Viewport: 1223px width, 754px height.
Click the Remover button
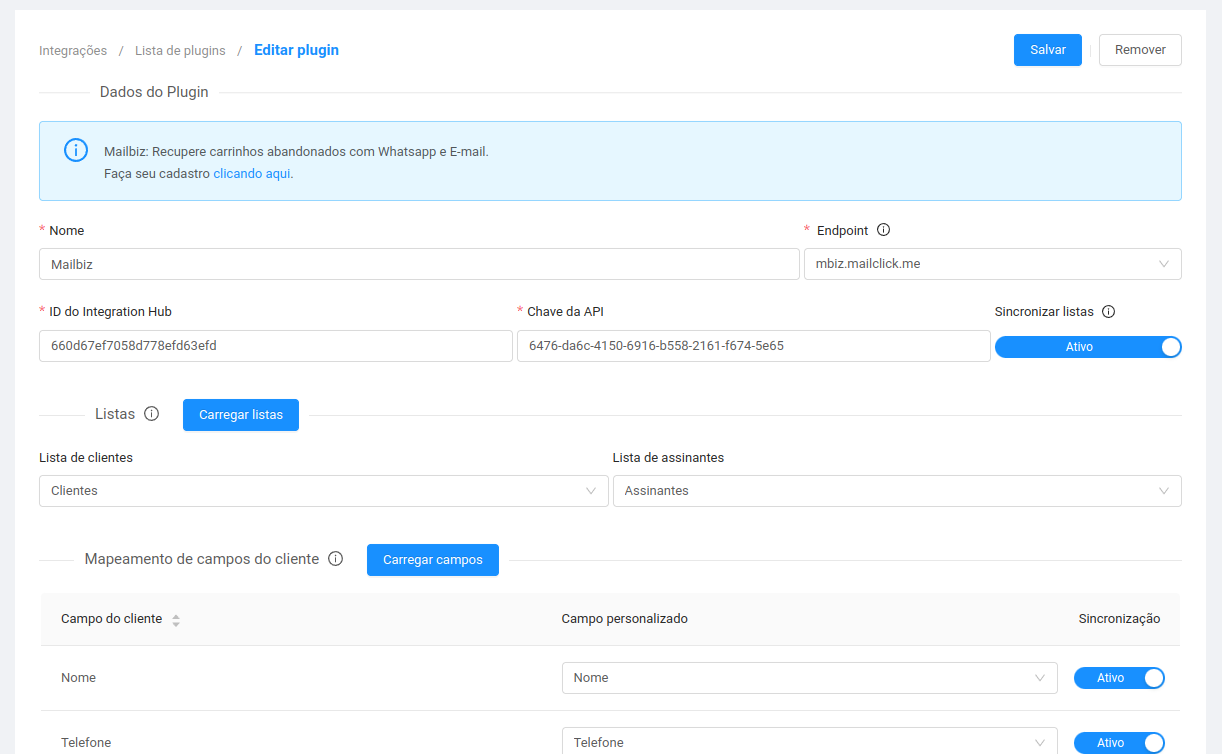[1140, 50]
